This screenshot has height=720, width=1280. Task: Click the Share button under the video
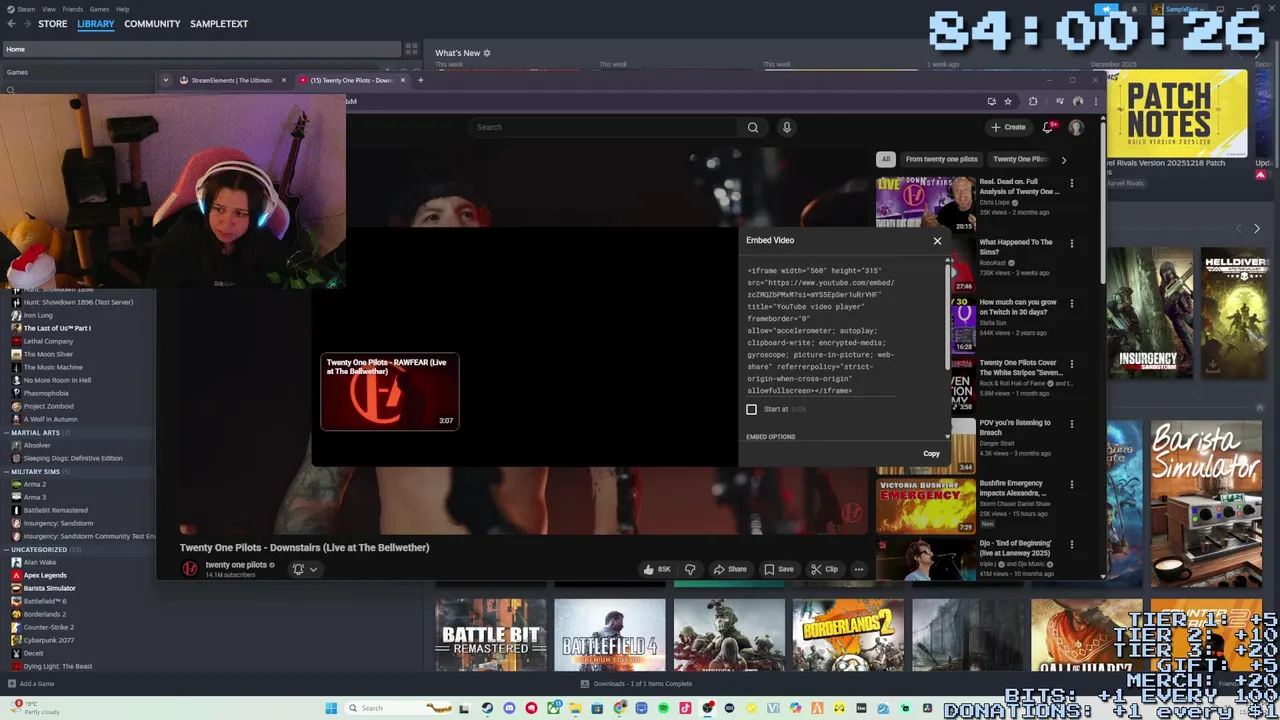point(729,569)
